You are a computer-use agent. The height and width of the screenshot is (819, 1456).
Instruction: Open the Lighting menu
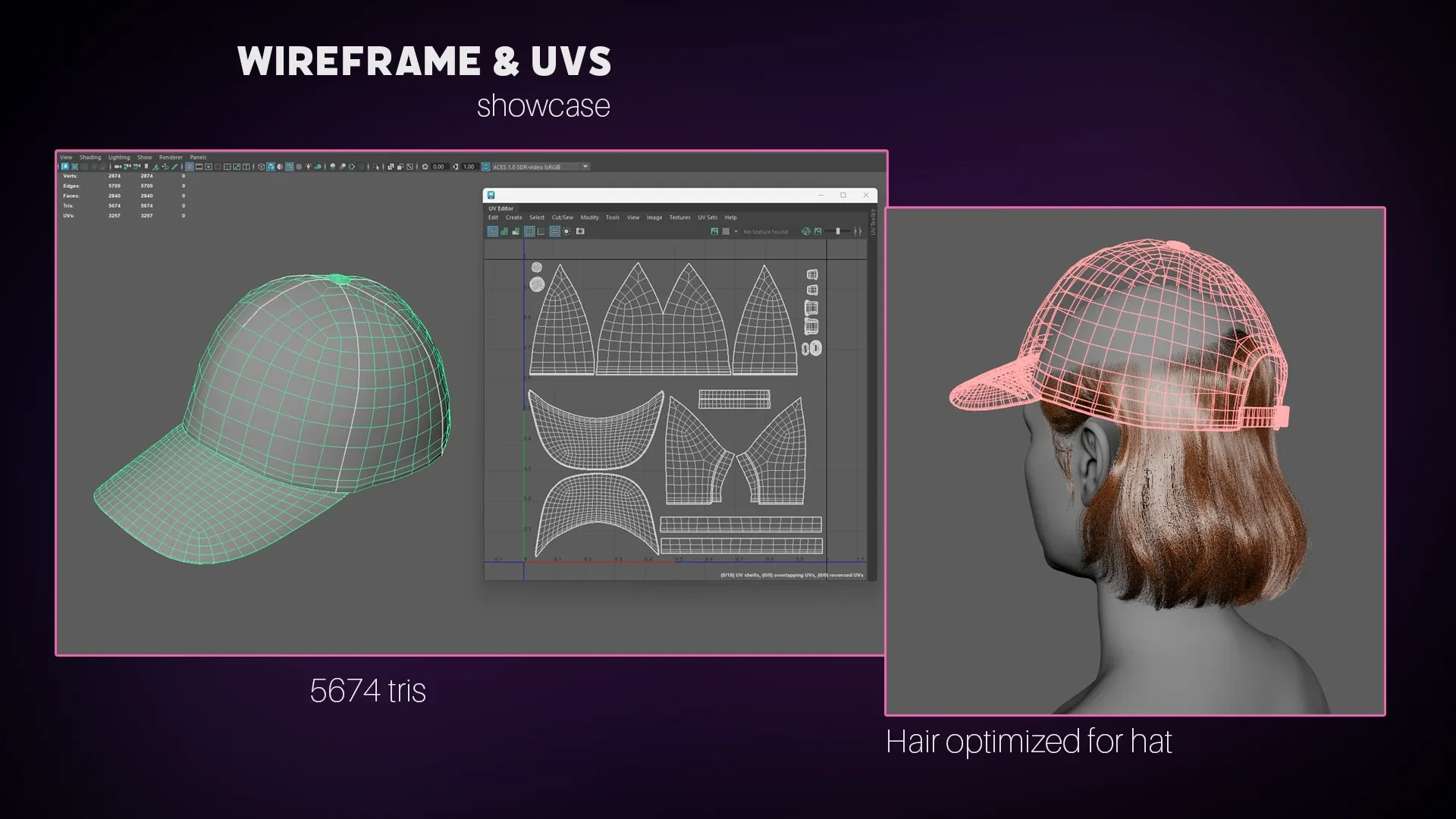[119, 158]
